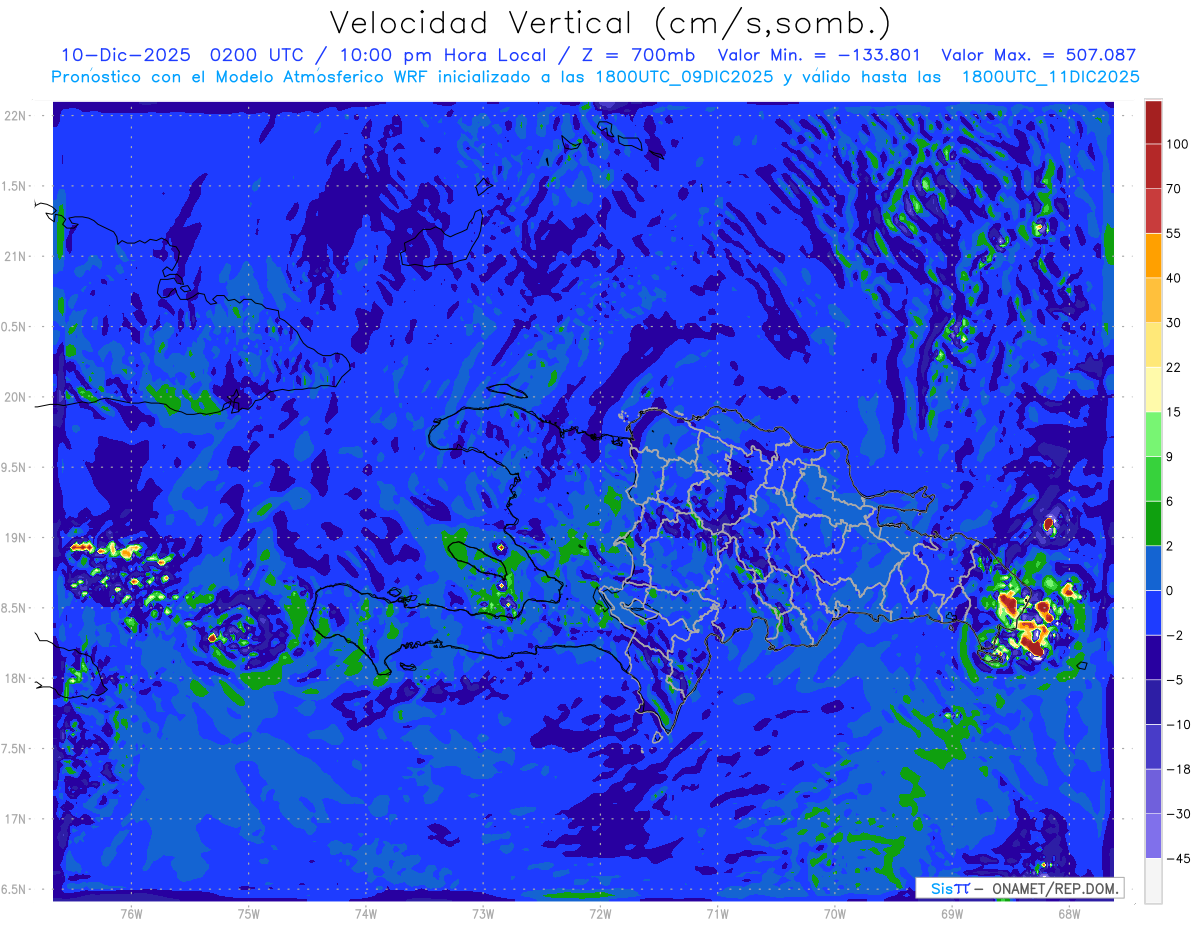Click the 'Valor Max. = 507.087' value
The image size is (1200, 927).
click(x=1039, y=55)
